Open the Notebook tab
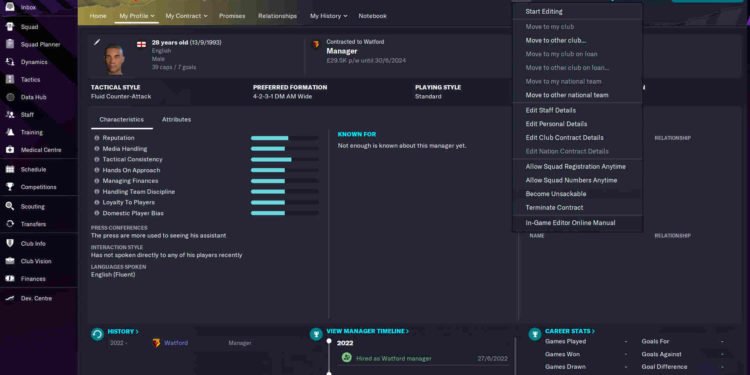Viewport: 750px width, 375px height. [x=373, y=16]
